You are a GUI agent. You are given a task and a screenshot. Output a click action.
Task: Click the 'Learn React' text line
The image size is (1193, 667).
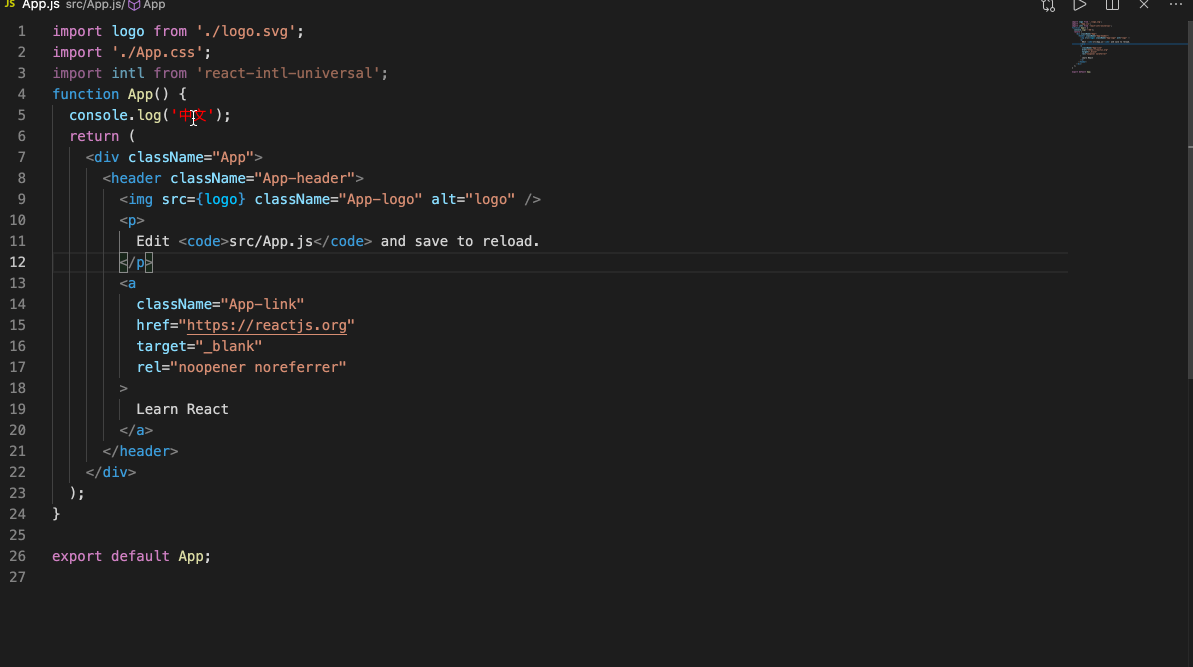coord(182,409)
